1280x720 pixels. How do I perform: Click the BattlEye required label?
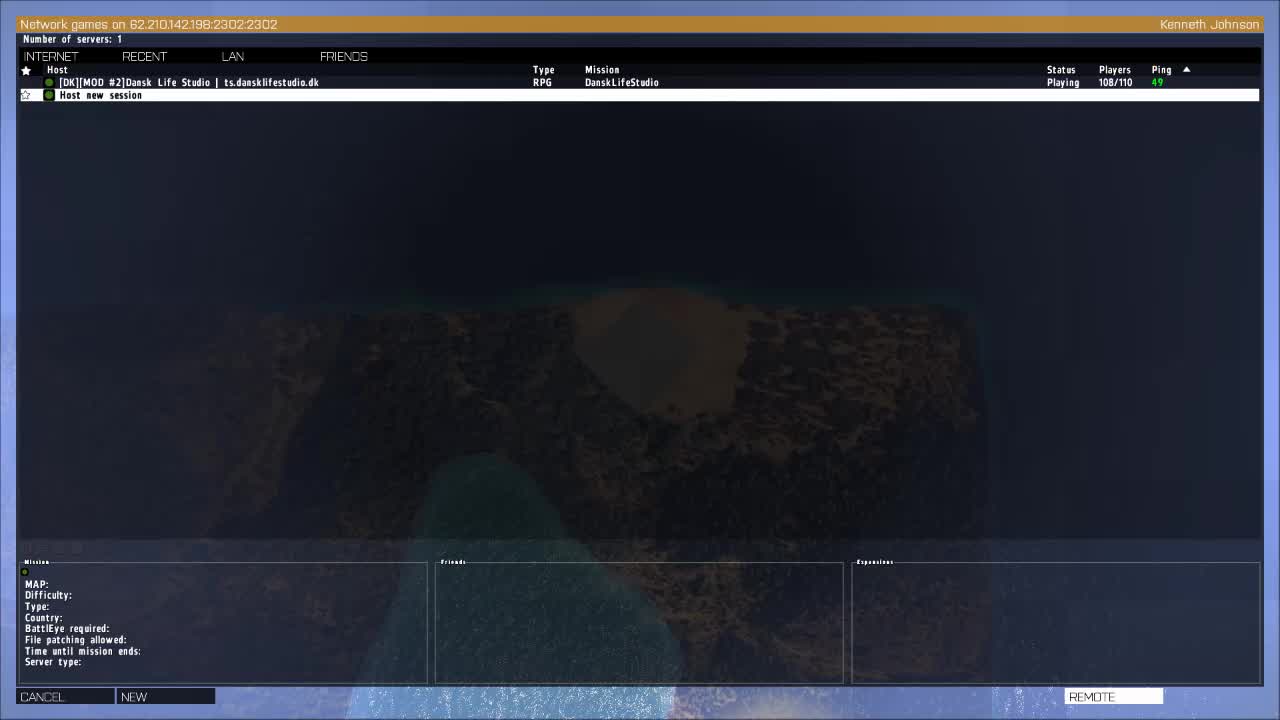click(67, 629)
